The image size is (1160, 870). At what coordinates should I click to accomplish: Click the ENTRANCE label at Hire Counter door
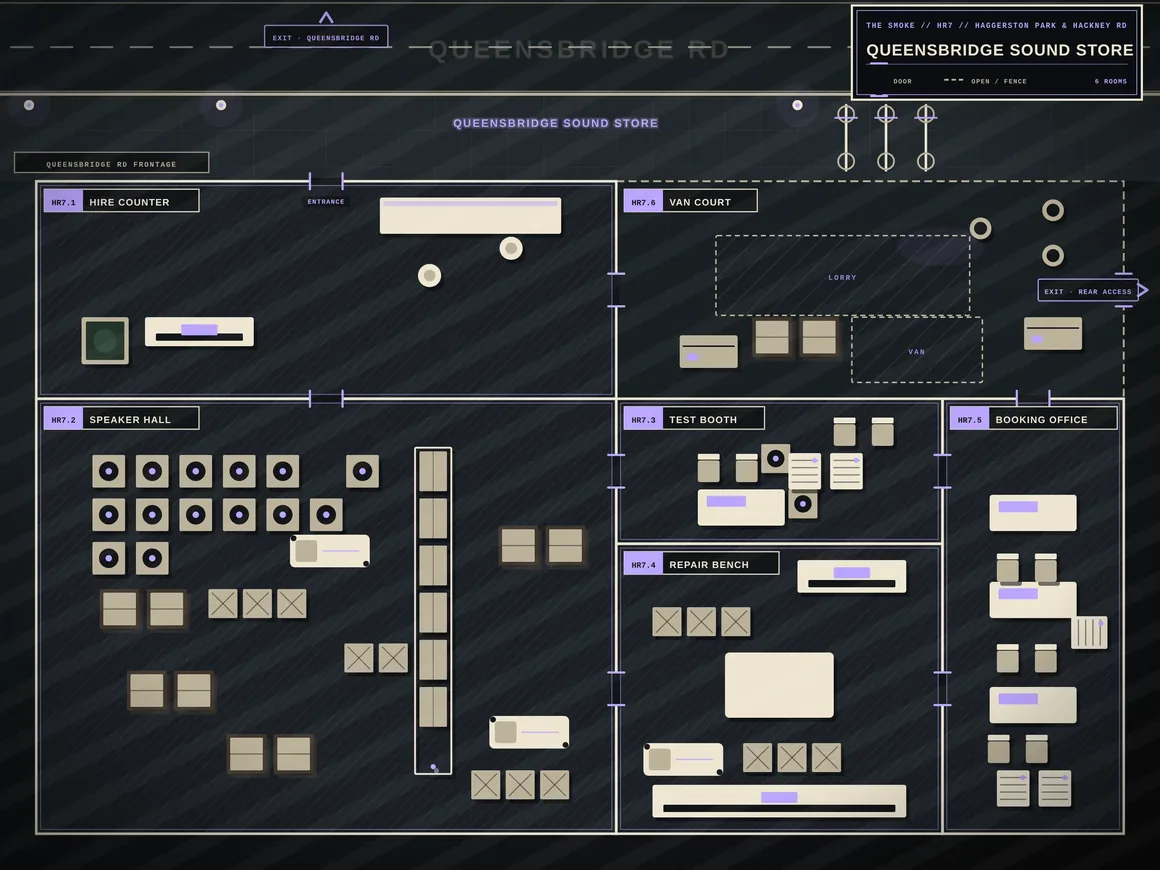pos(326,201)
